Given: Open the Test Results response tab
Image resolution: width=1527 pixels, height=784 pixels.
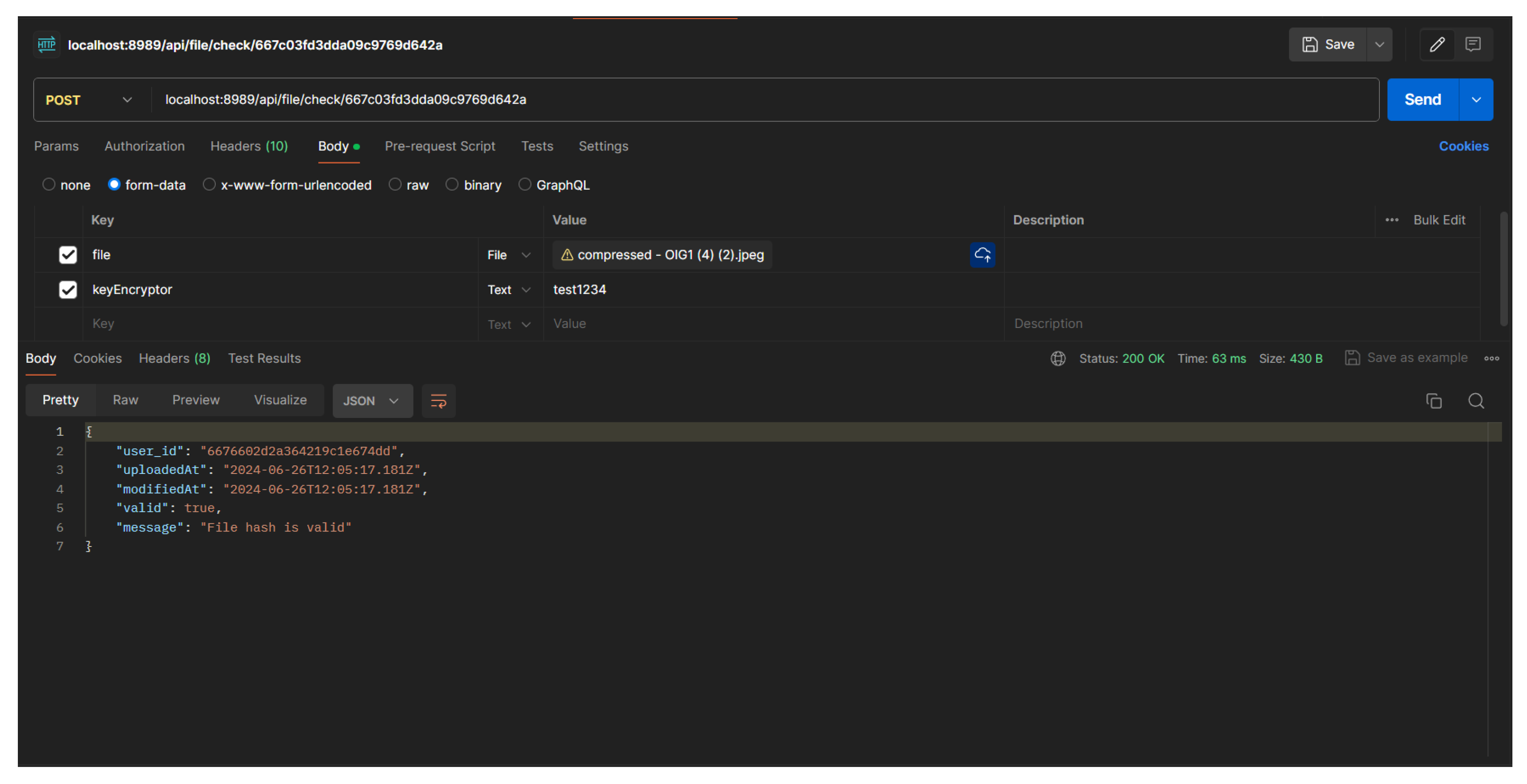Looking at the screenshot, I should coord(264,358).
